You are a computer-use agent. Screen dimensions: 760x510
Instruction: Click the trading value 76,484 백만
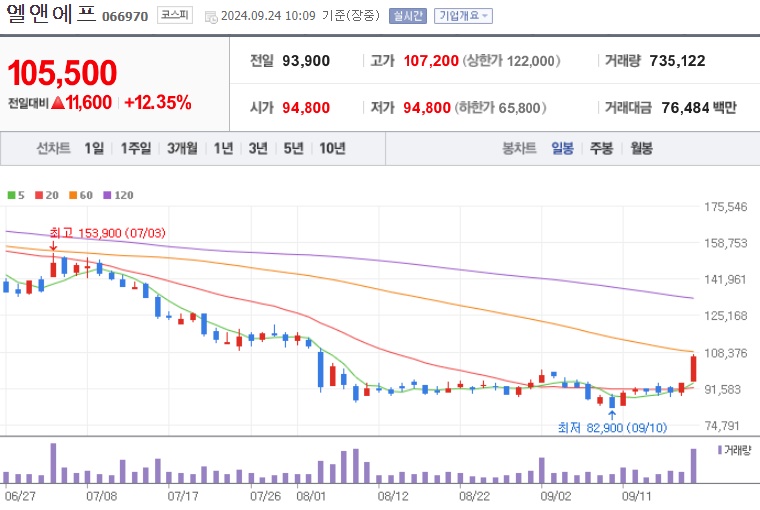click(699, 108)
